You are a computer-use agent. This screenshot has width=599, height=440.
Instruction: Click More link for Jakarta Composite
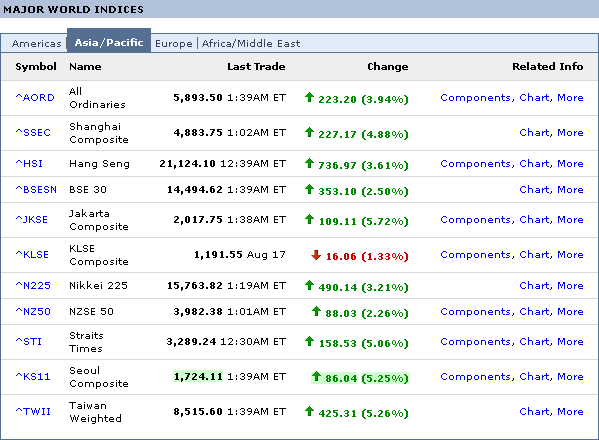pyautogui.click(x=570, y=220)
